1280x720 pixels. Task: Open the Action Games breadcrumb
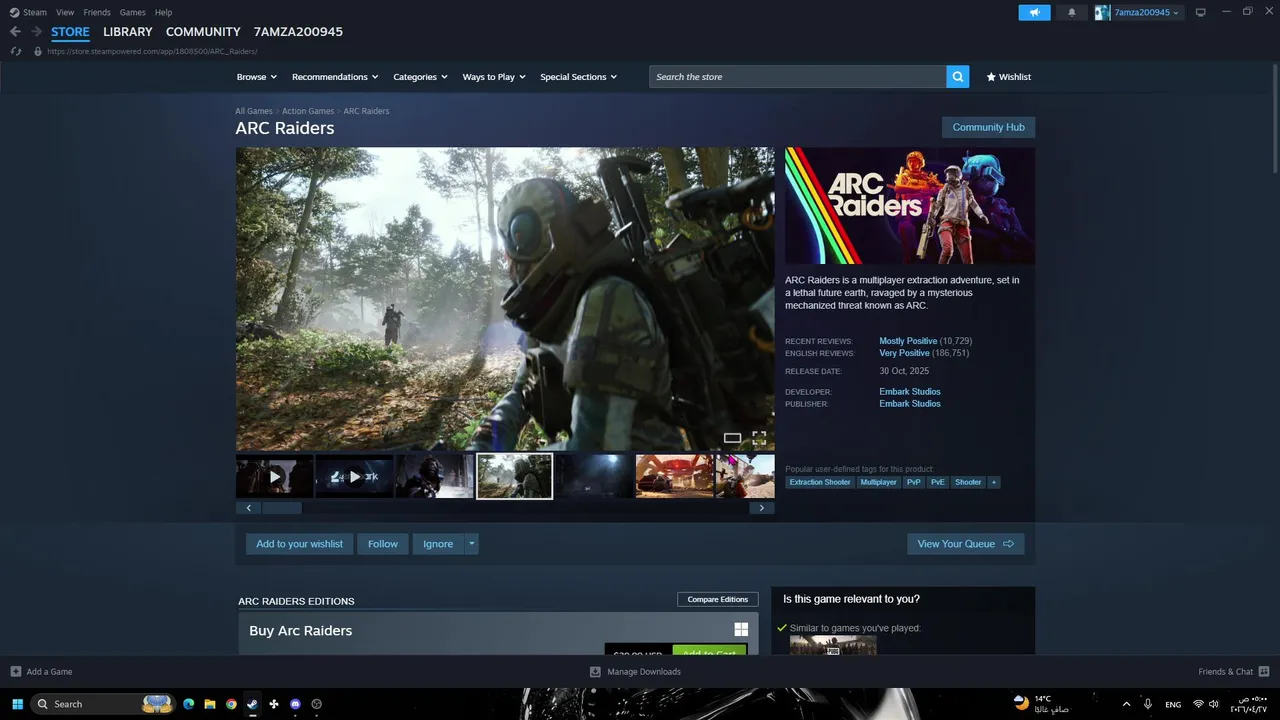pyautogui.click(x=308, y=111)
